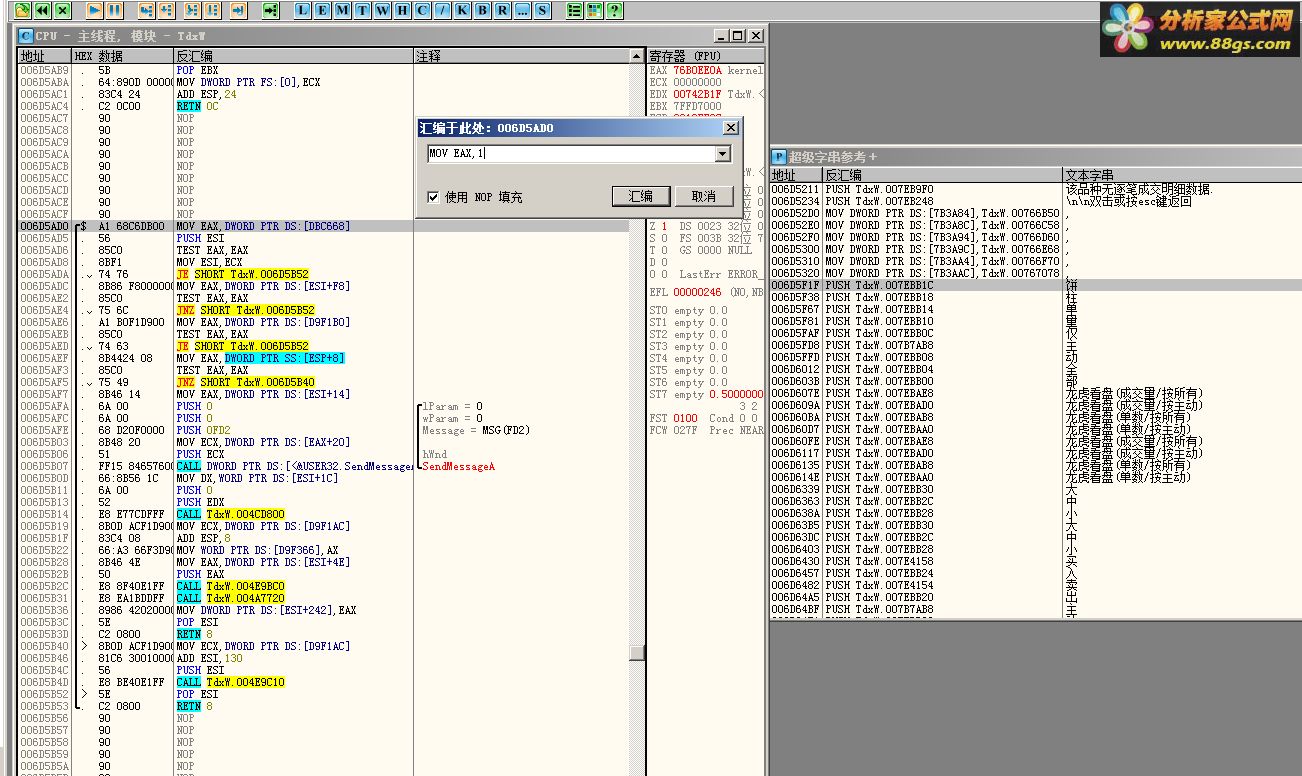Click the assemble instruction input field

point(571,154)
